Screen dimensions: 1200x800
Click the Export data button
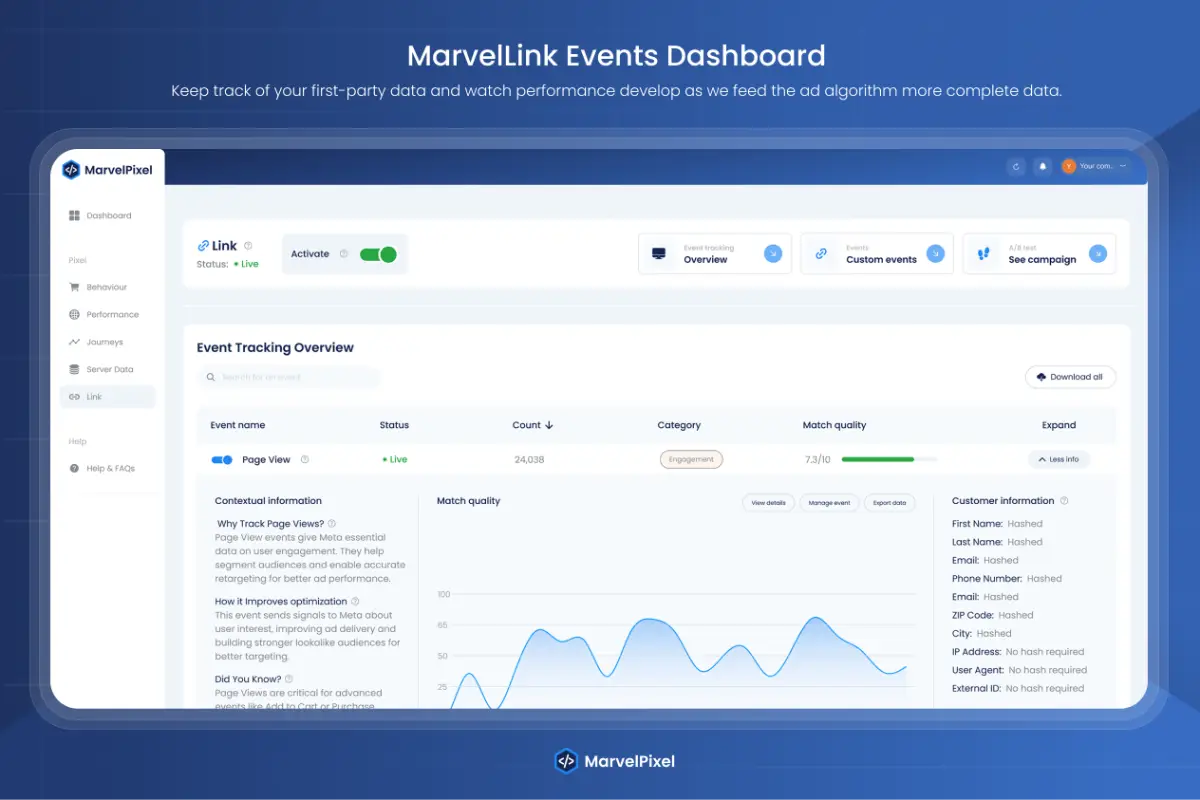(x=889, y=503)
